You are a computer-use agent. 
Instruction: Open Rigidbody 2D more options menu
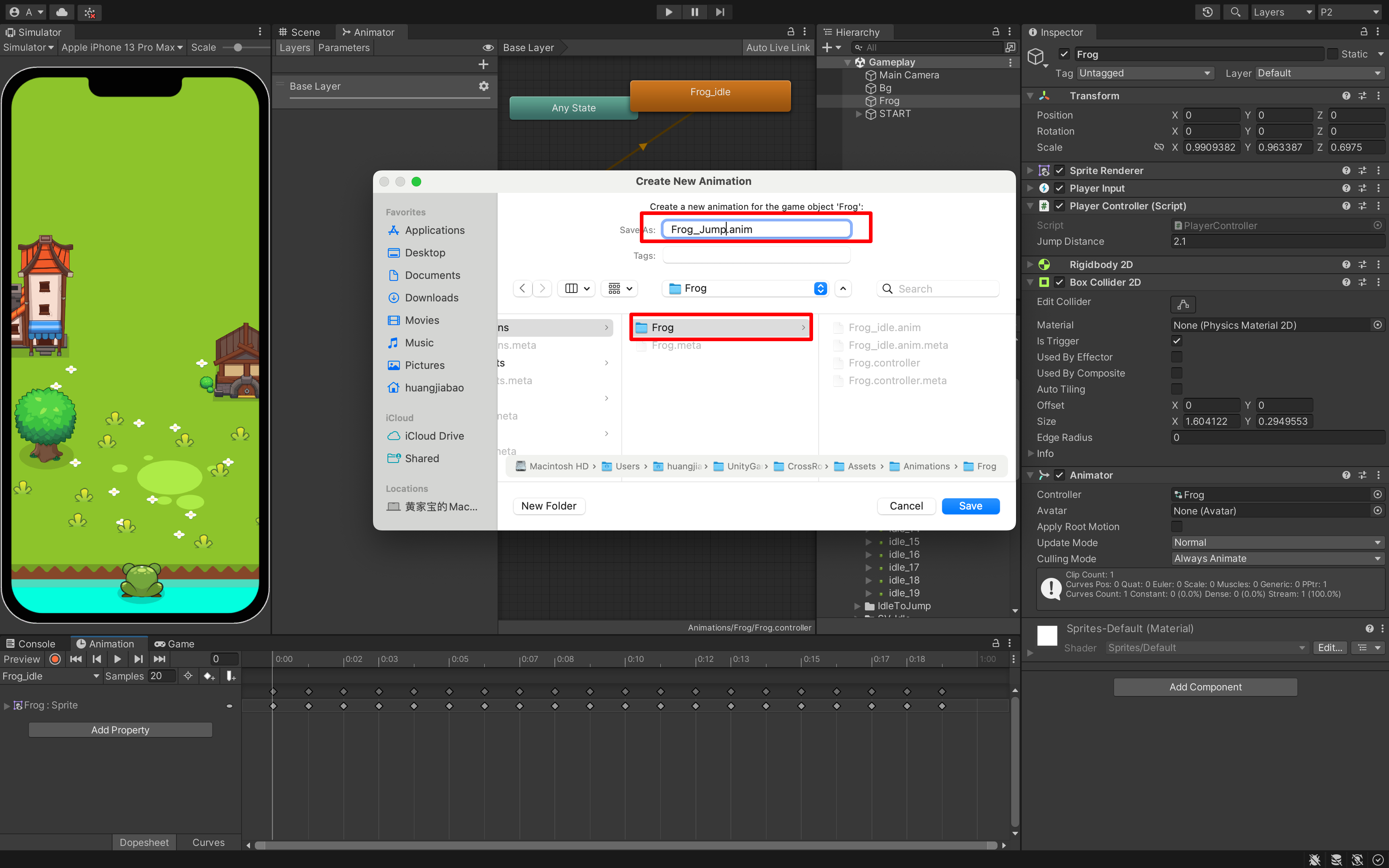(x=1379, y=265)
